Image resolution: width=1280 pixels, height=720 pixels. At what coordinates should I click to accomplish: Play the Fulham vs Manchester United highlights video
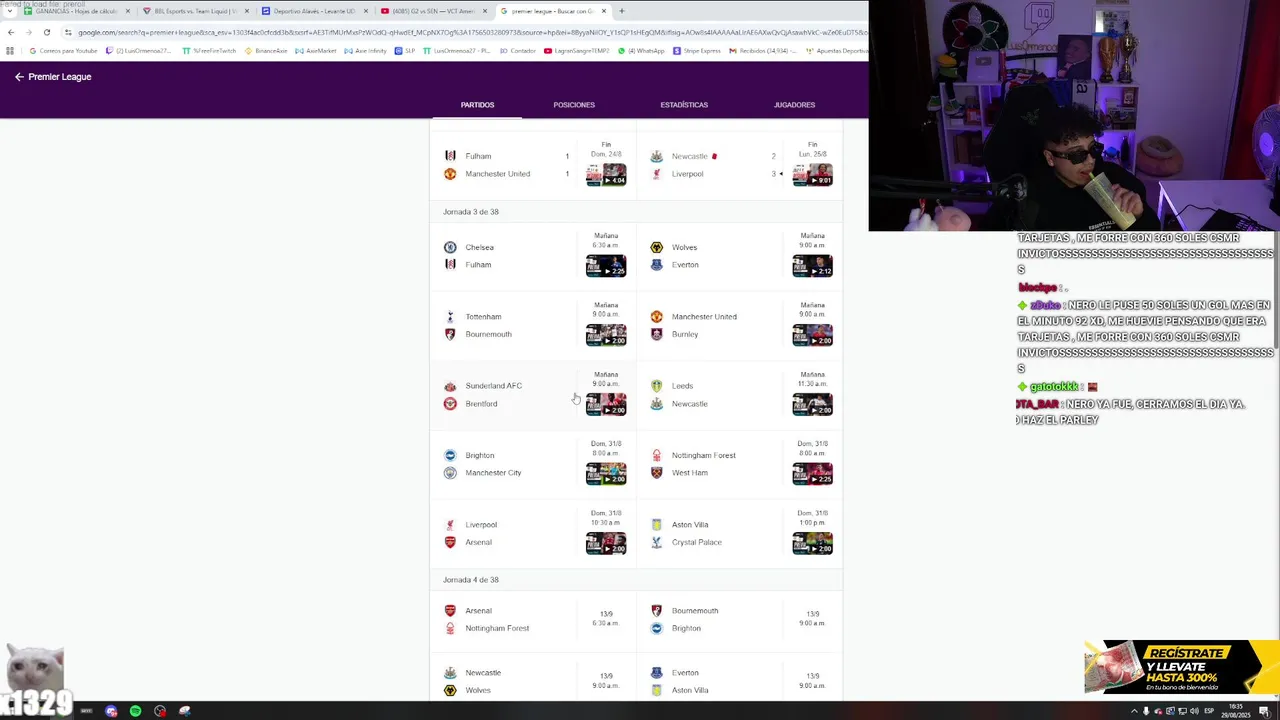[x=606, y=175]
